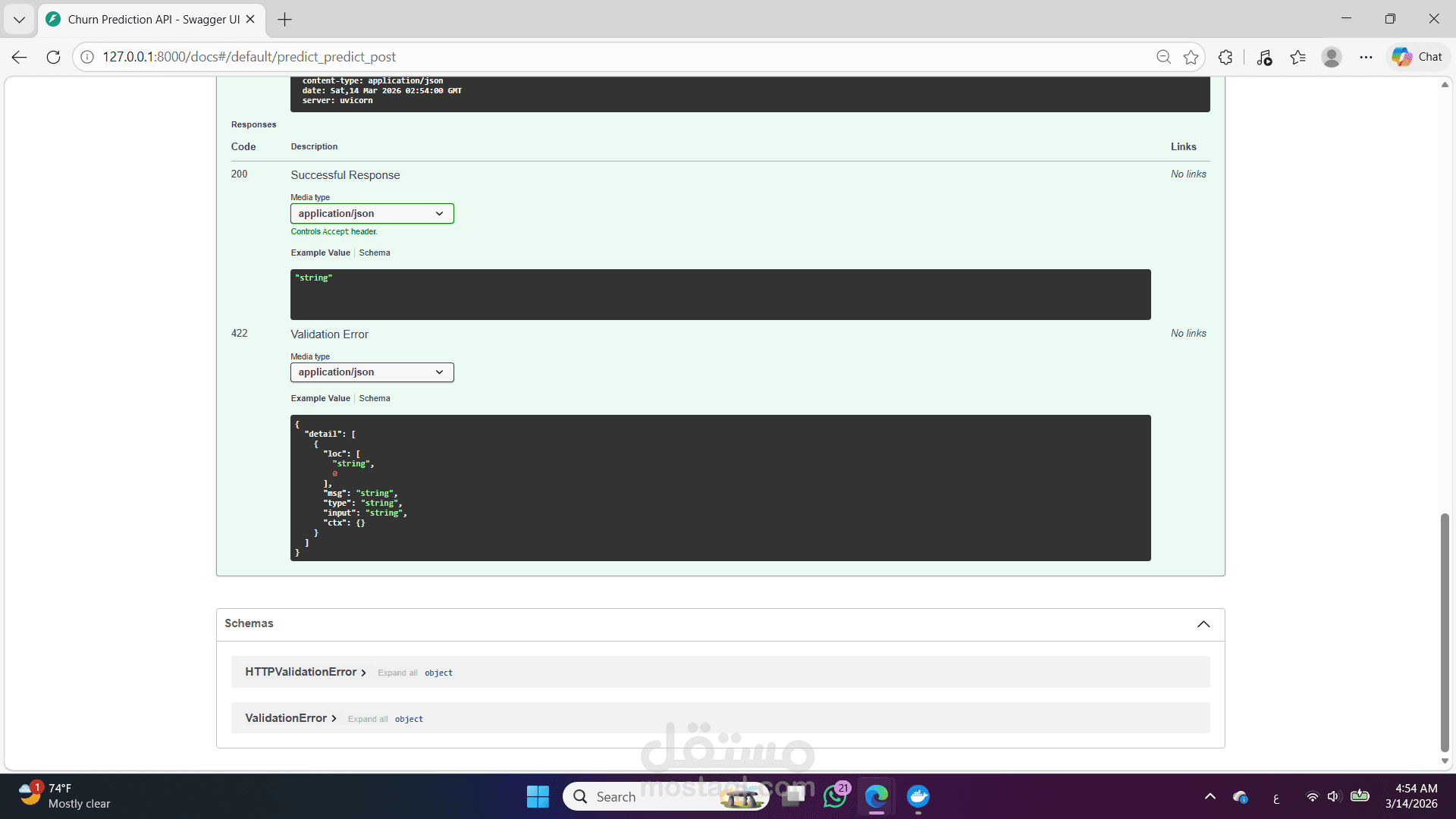Click the browser refresh icon
The height and width of the screenshot is (819, 1456).
pos(53,57)
